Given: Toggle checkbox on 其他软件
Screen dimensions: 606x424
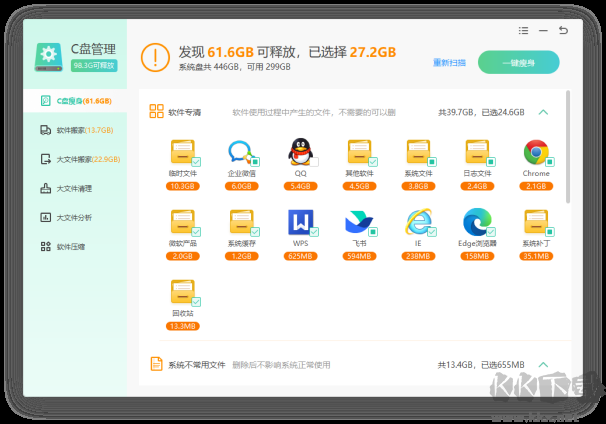Looking at the screenshot, I should point(373,162).
